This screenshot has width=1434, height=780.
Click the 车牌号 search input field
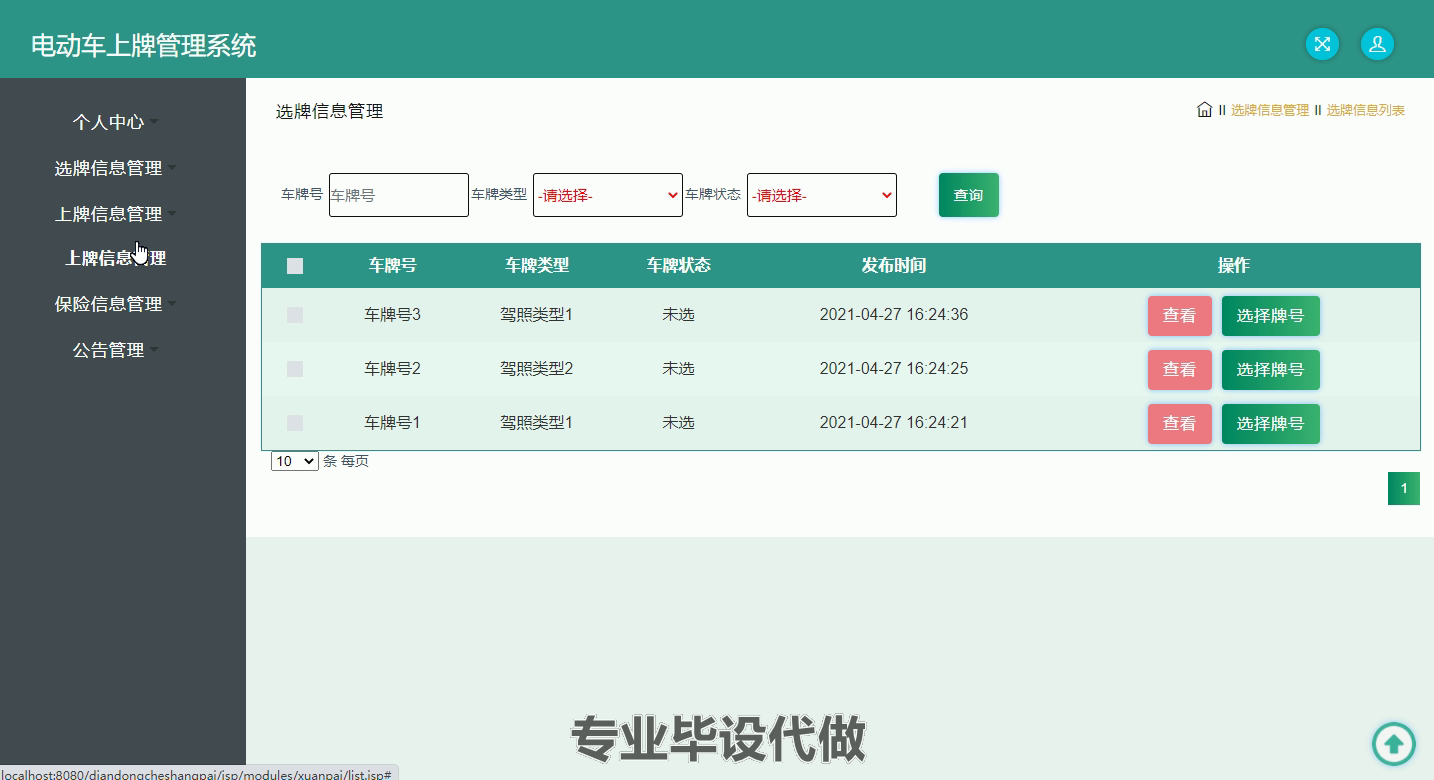[399, 195]
